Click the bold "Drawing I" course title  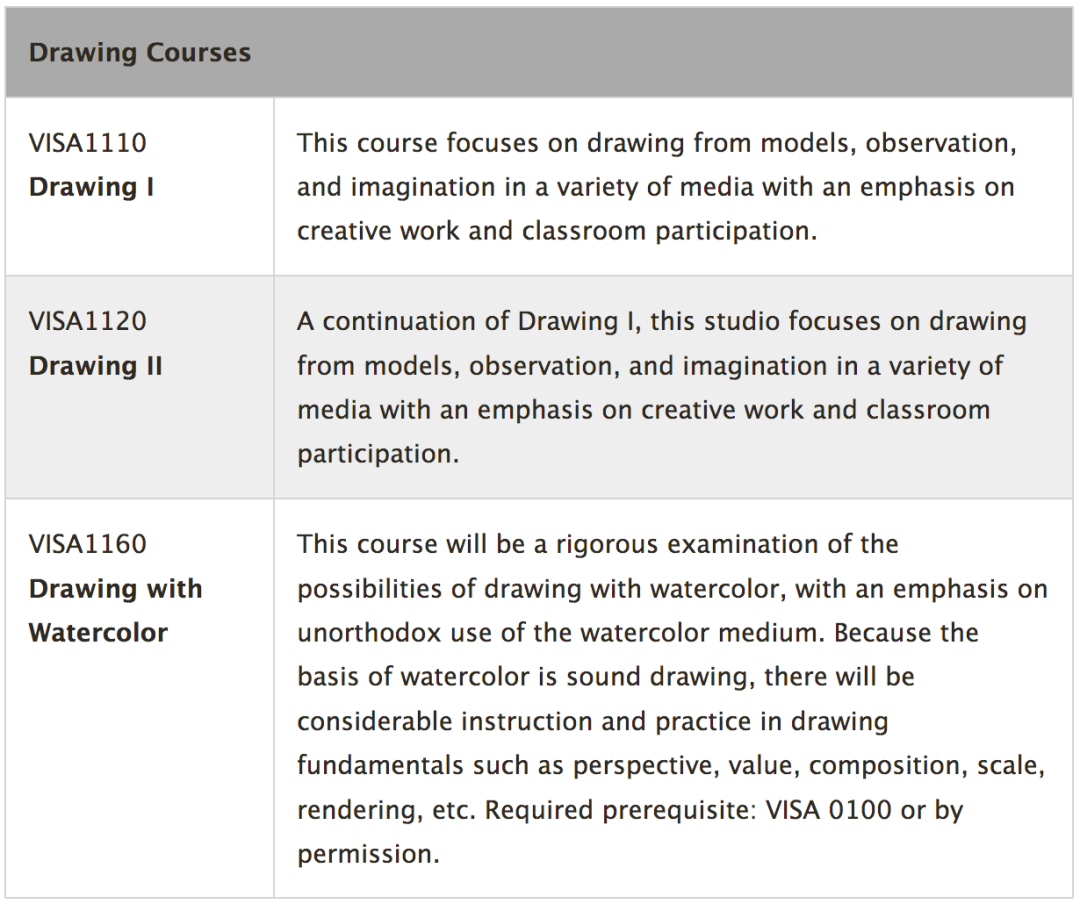click(x=92, y=187)
